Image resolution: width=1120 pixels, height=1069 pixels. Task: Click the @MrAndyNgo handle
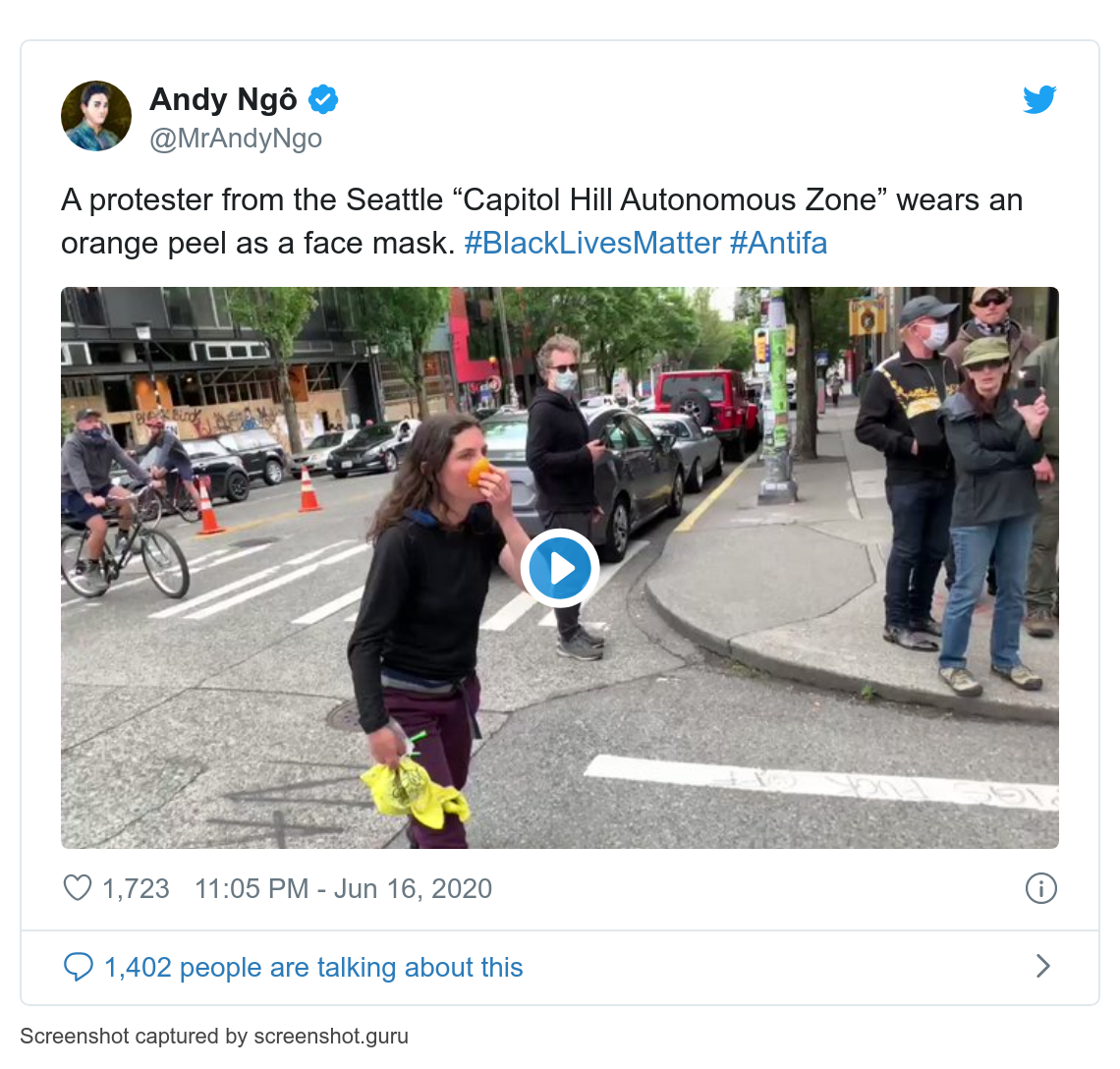click(x=236, y=138)
